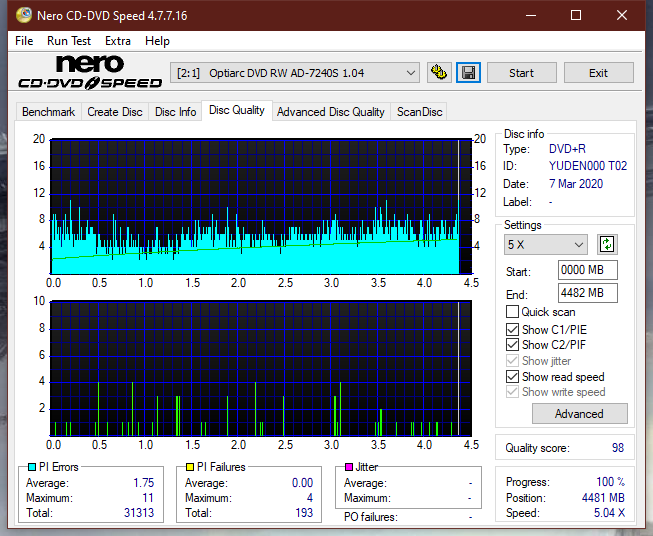Click the PI Errors maximum 11

(x=148, y=498)
